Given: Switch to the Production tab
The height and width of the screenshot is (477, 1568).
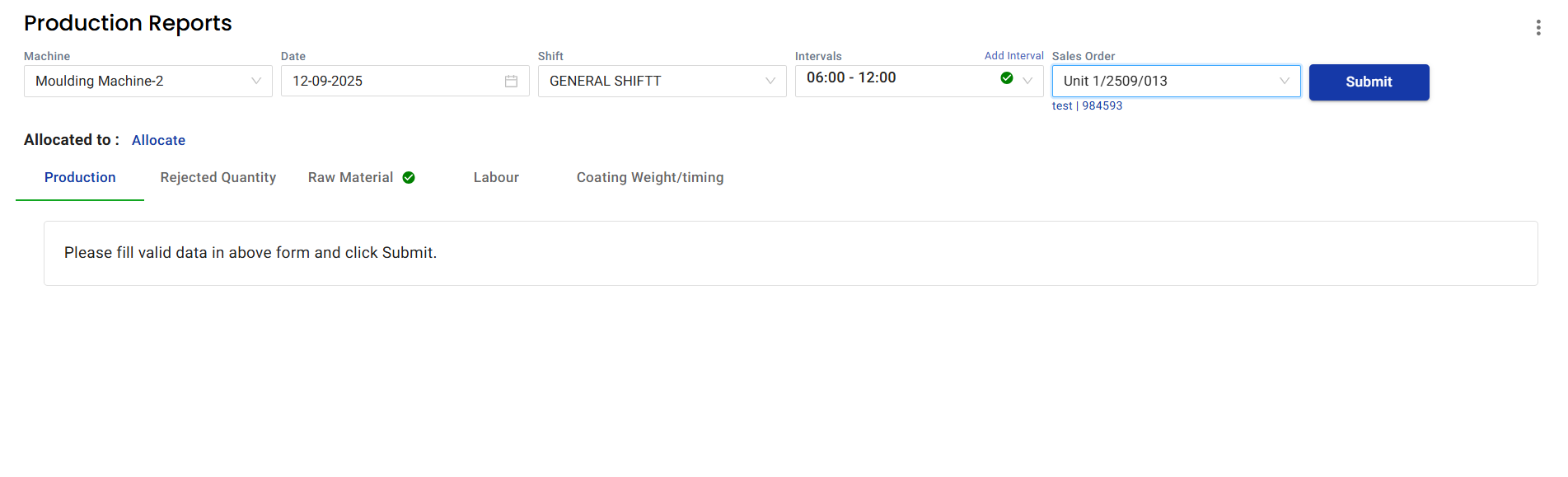Looking at the screenshot, I should 80,178.
